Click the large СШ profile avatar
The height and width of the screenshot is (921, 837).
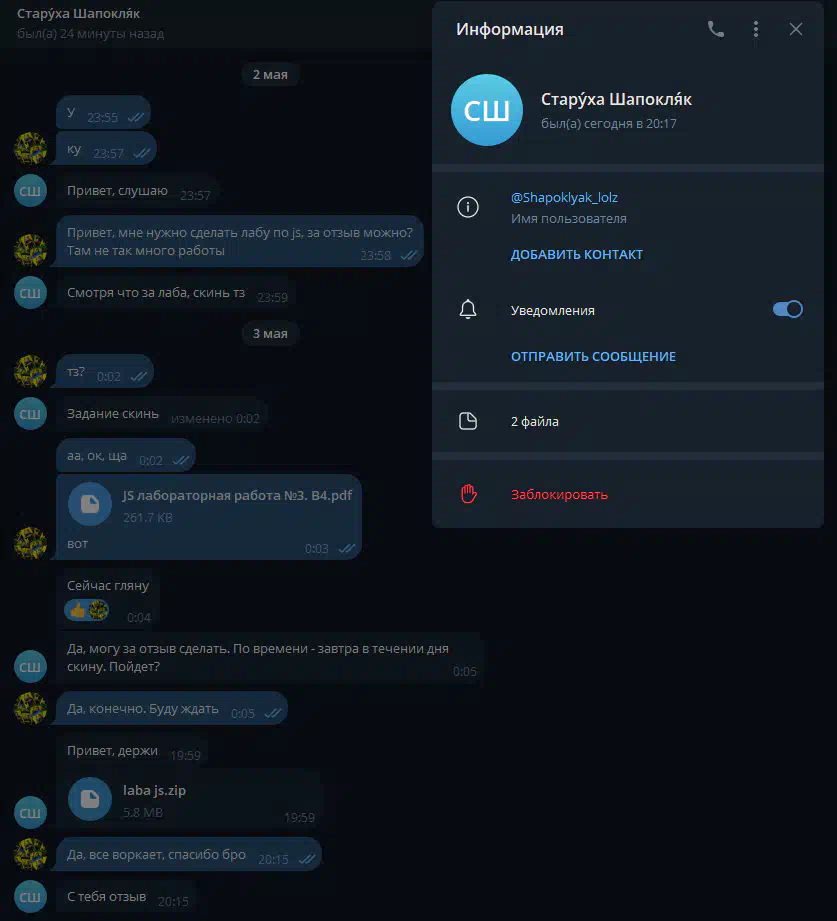[x=487, y=110]
